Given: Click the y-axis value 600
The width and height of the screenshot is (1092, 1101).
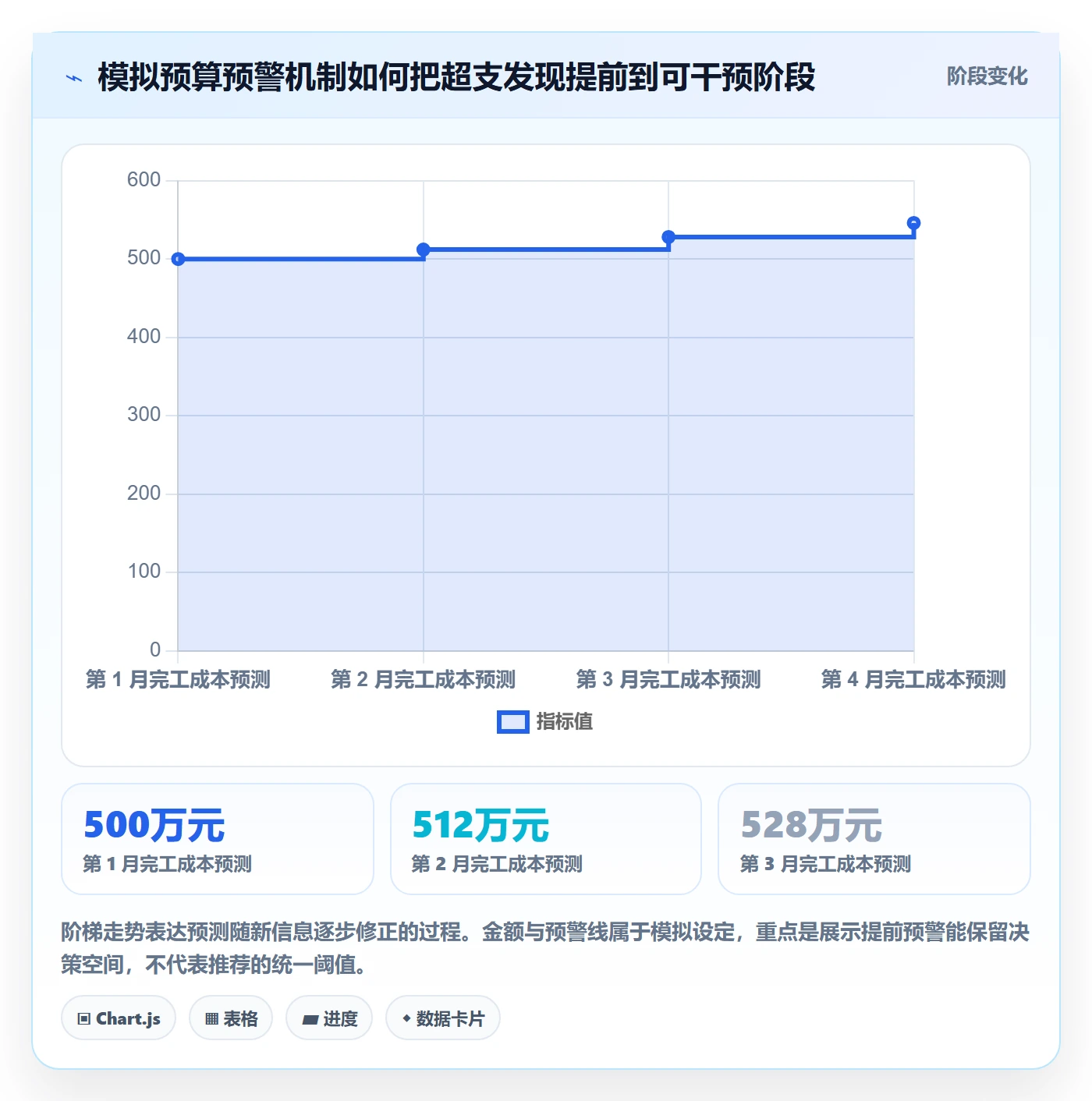Looking at the screenshot, I should click(x=144, y=180).
